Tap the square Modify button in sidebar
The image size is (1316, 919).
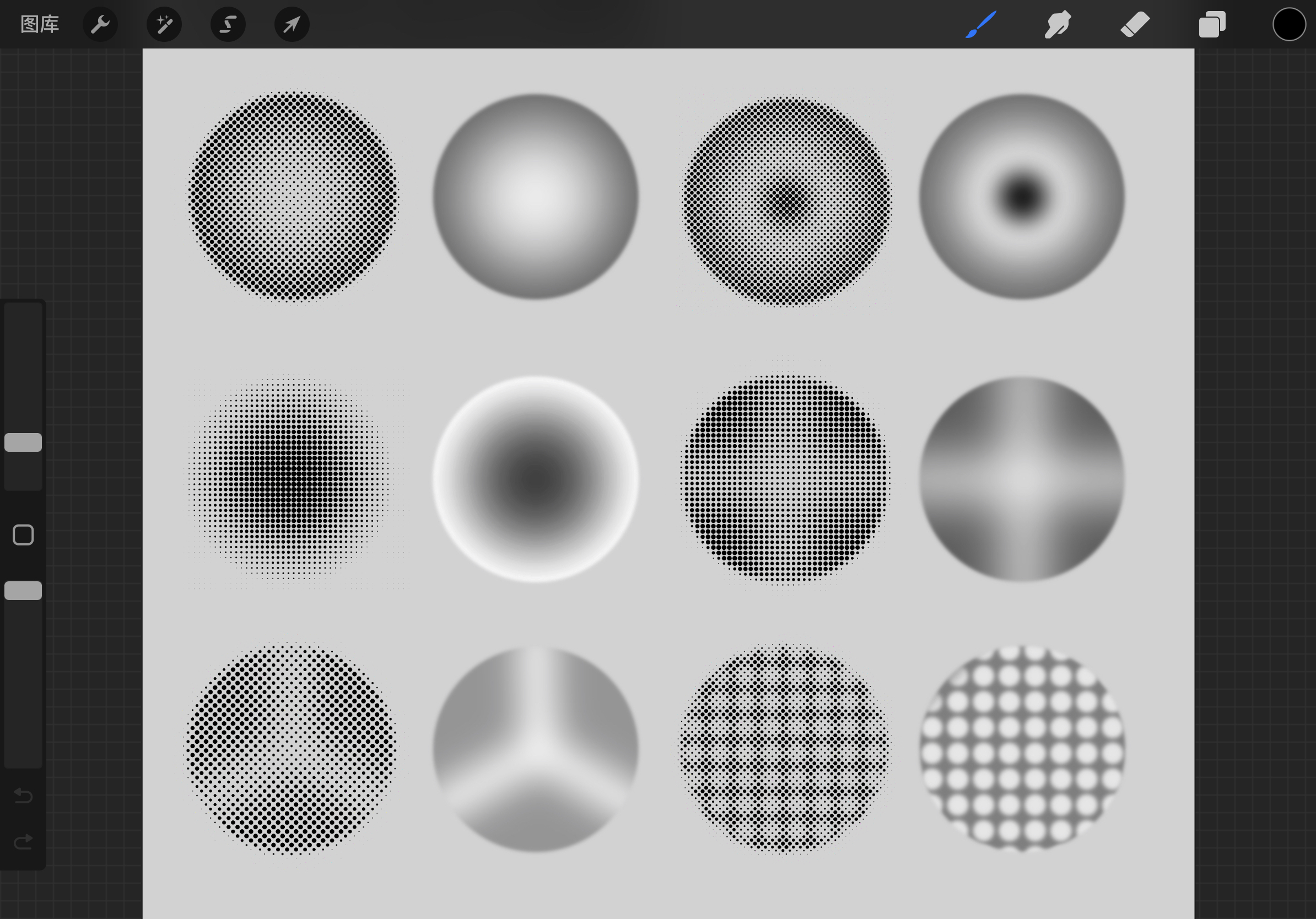click(x=23, y=534)
